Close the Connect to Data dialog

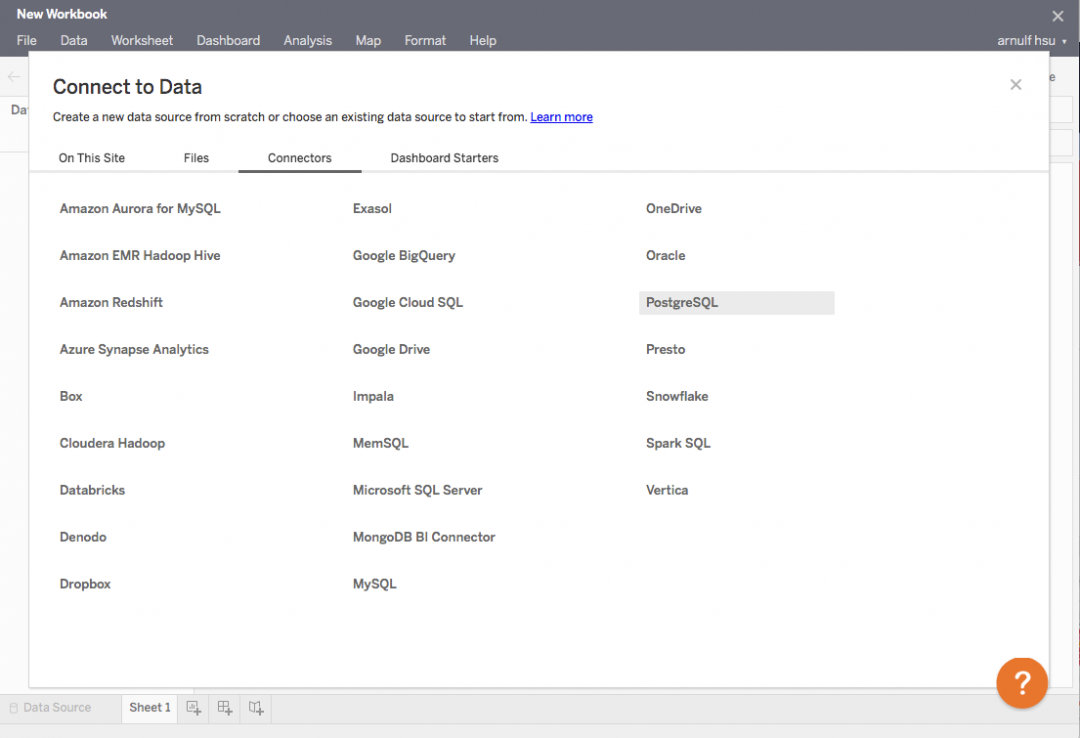click(x=1016, y=84)
